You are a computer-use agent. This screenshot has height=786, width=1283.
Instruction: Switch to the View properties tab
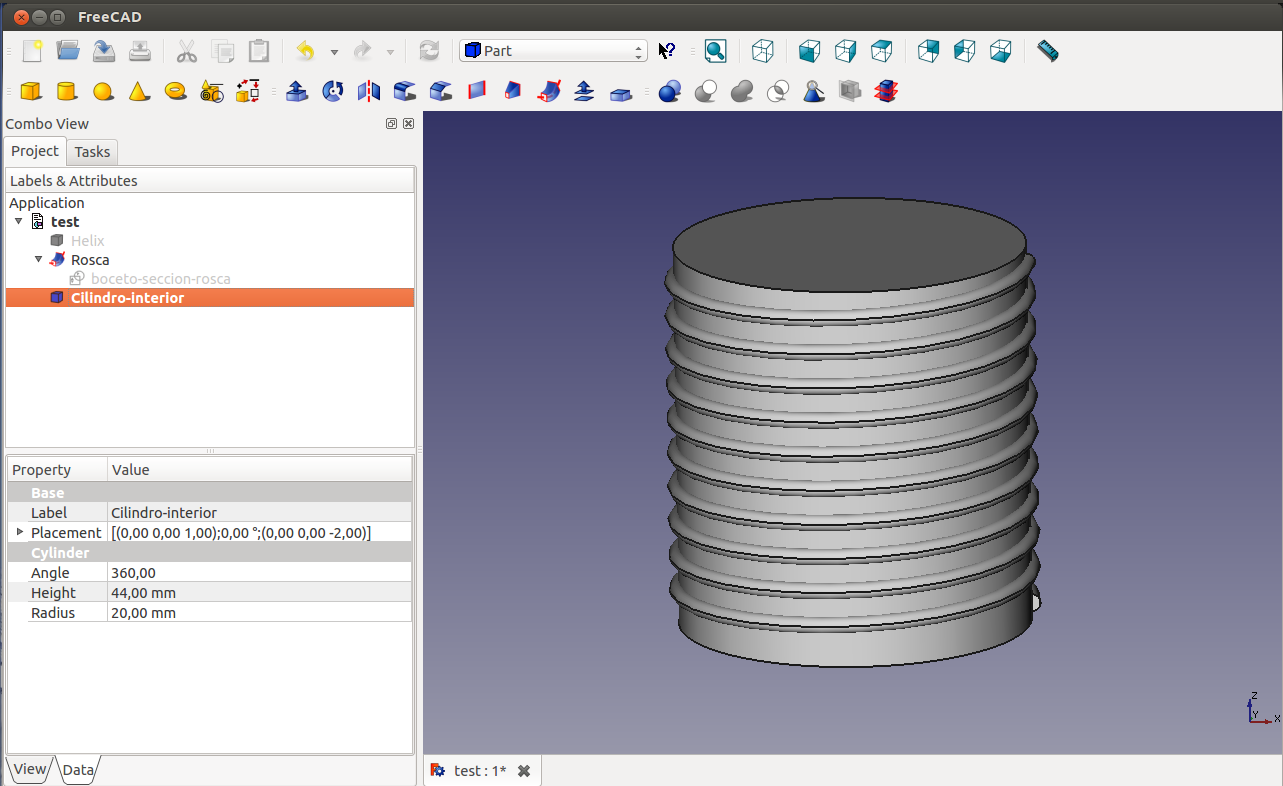(x=29, y=769)
